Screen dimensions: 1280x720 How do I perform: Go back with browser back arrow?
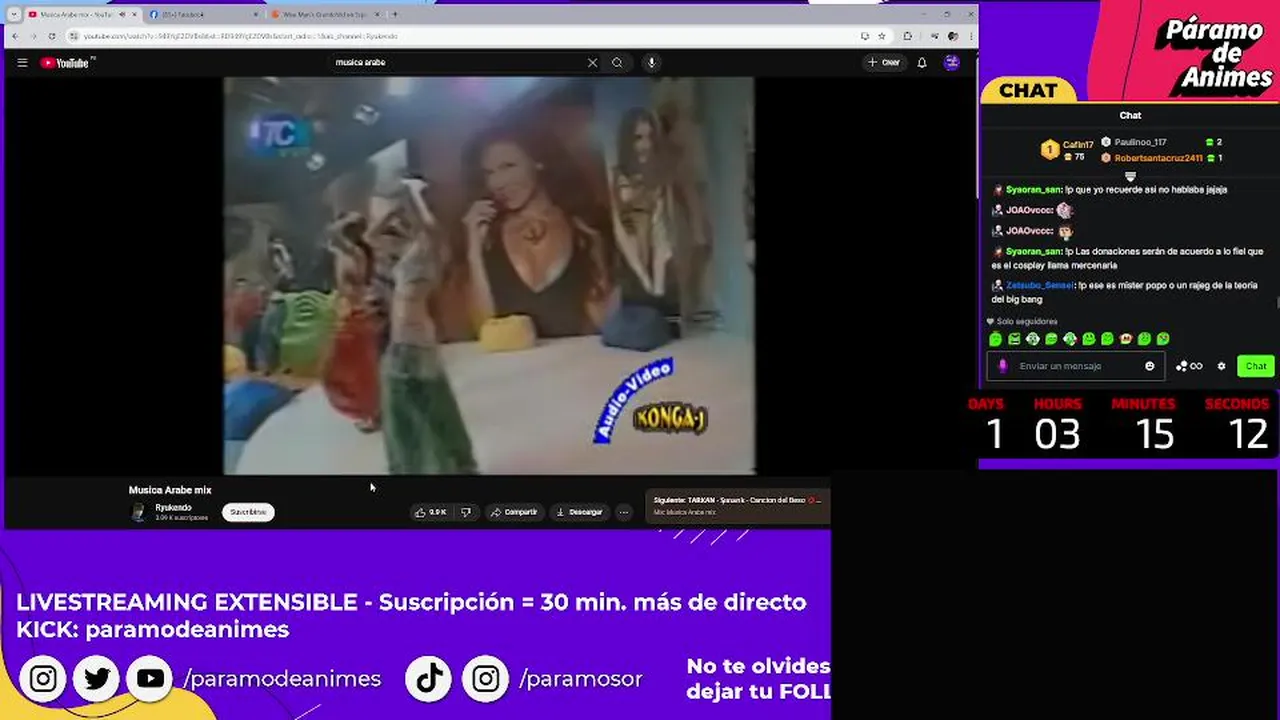(x=14, y=36)
